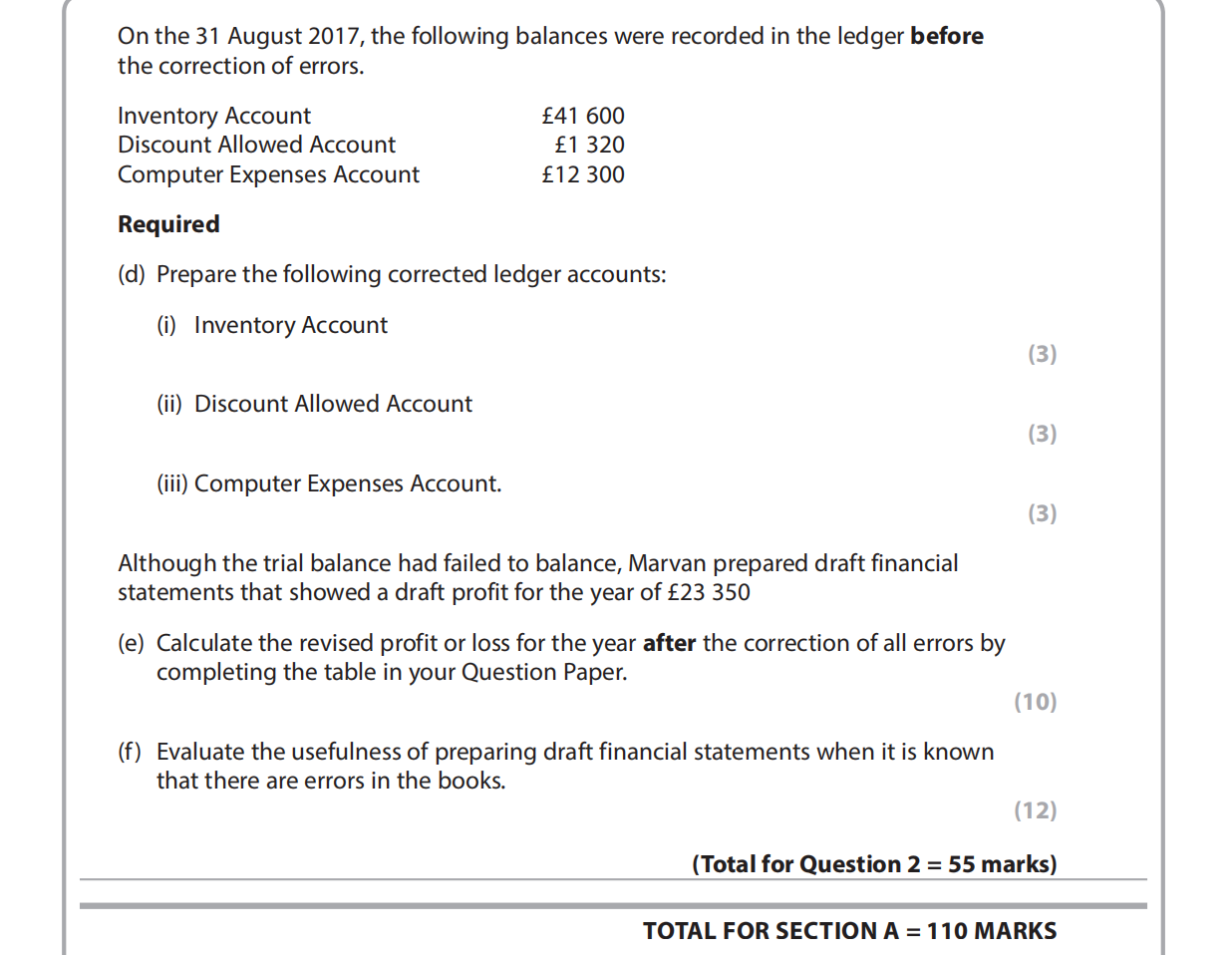
Task: Click sub-question (i) Inventory Account
Action: (x=290, y=325)
